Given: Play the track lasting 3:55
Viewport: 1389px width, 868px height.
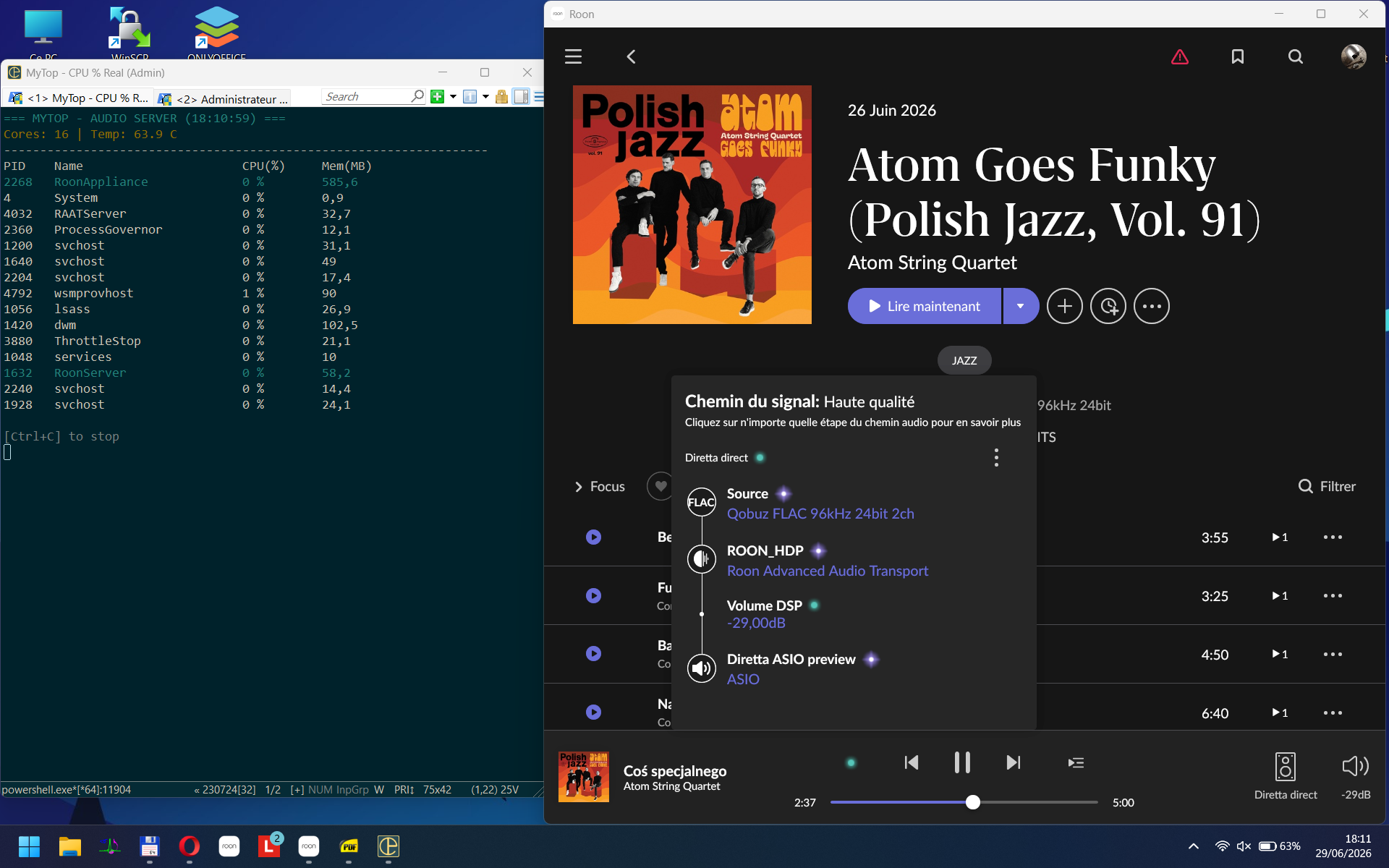Looking at the screenshot, I should tap(593, 537).
